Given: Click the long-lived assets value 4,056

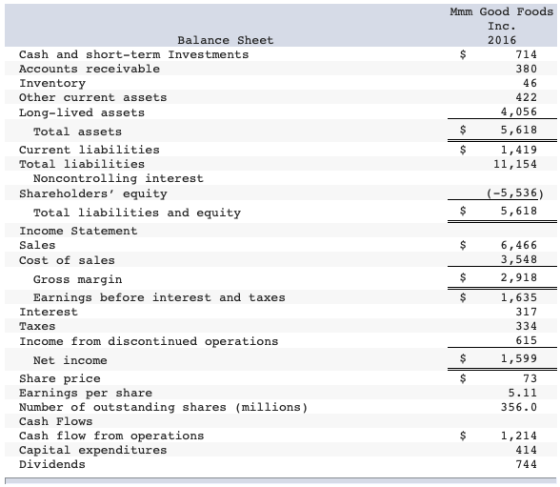Looking at the screenshot, I should 519,112.
